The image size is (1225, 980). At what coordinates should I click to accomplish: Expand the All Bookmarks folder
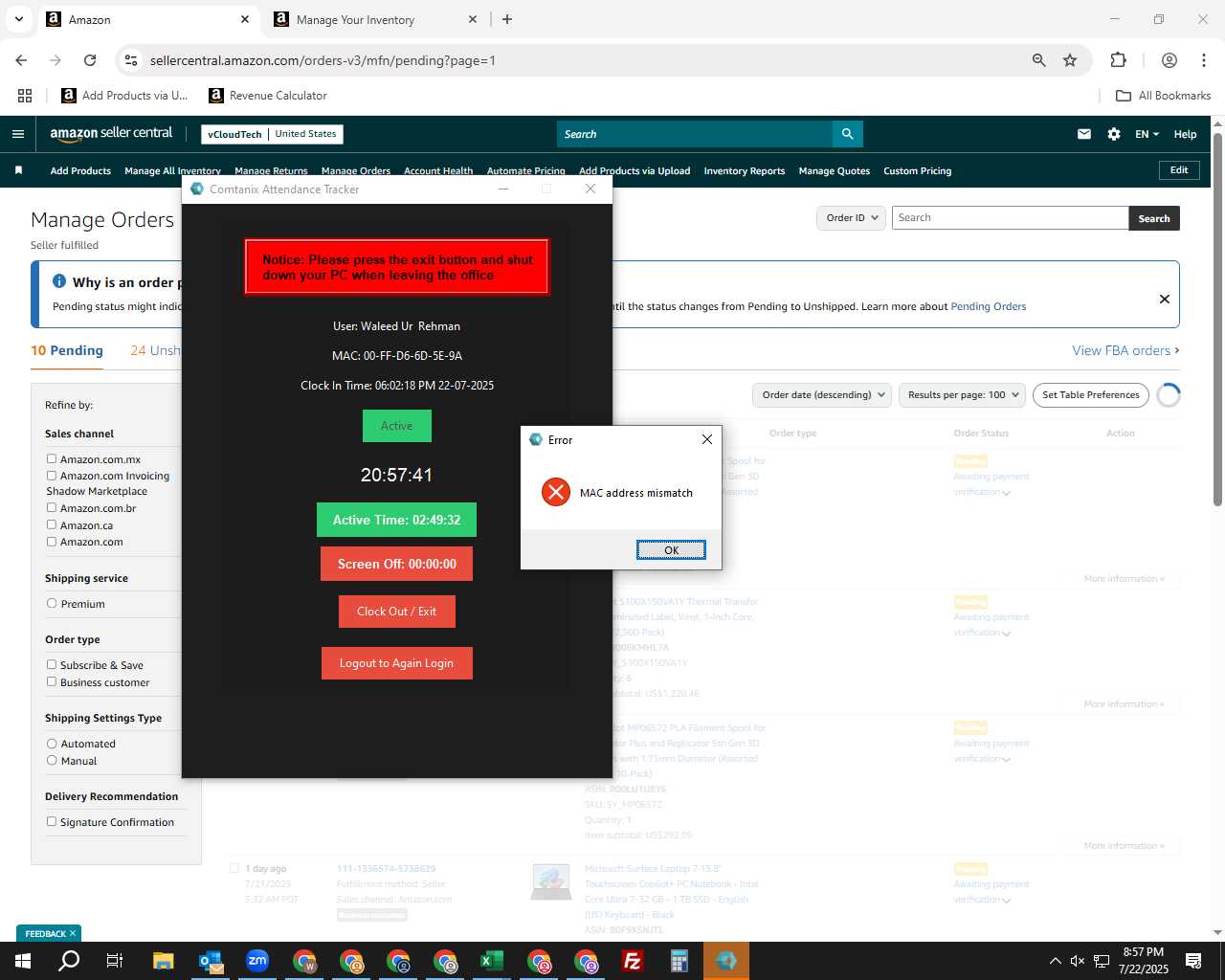coord(1164,96)
